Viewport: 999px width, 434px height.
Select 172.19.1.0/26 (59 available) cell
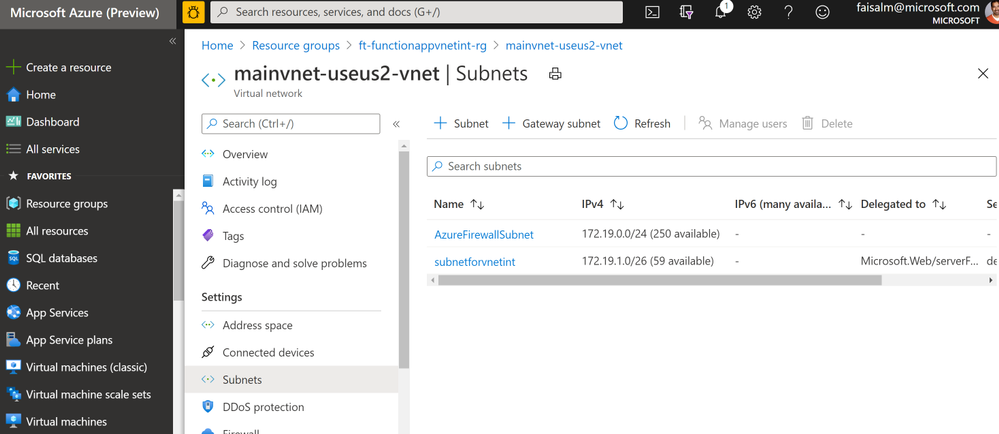[648, 261]
